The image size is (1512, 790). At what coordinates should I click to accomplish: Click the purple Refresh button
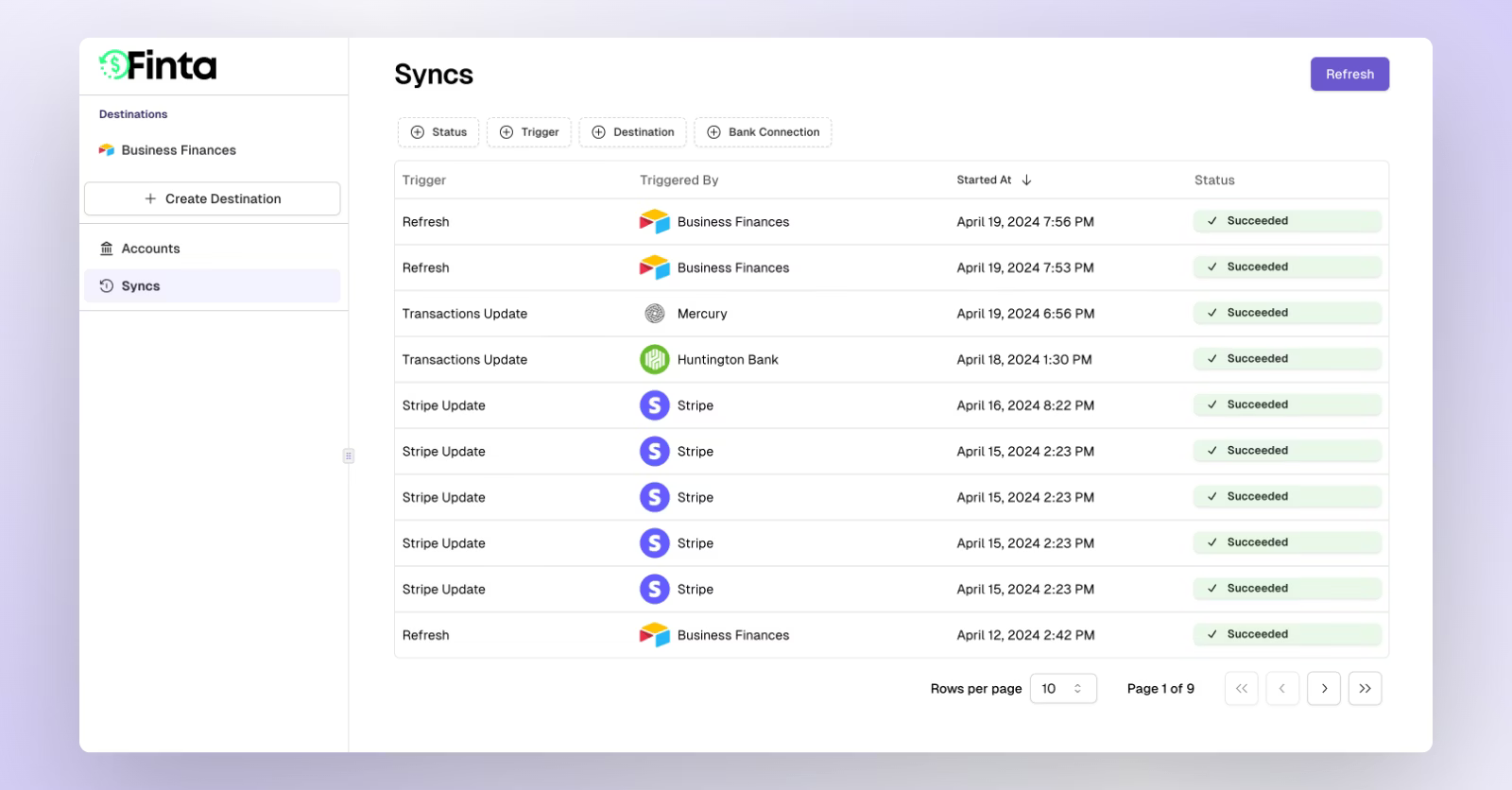[1349, 75]
